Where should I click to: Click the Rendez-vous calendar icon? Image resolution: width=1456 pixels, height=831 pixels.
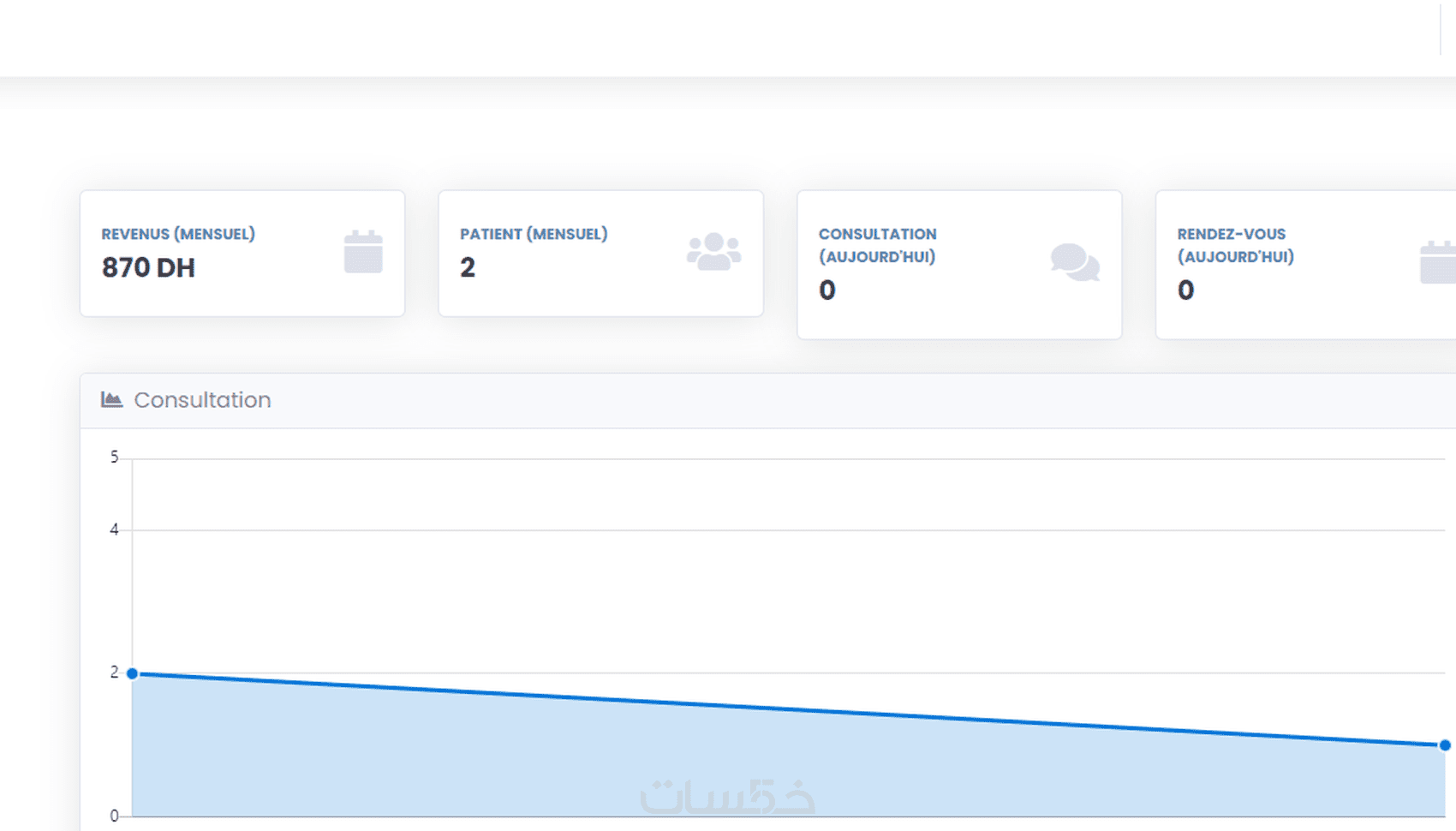(x=1438, y=262)
